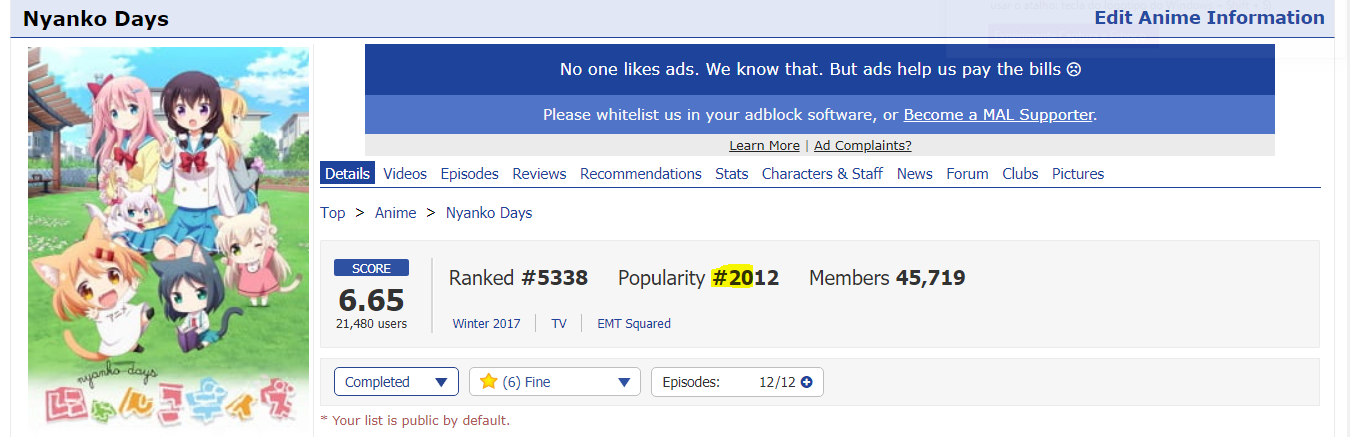Click the Winter 2017 season link
1350x437 pixels.
486,323
